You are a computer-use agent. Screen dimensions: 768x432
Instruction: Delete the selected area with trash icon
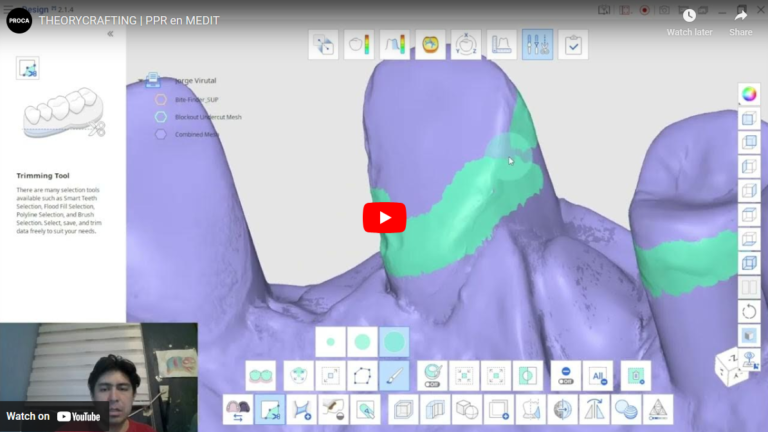[636, 376]
